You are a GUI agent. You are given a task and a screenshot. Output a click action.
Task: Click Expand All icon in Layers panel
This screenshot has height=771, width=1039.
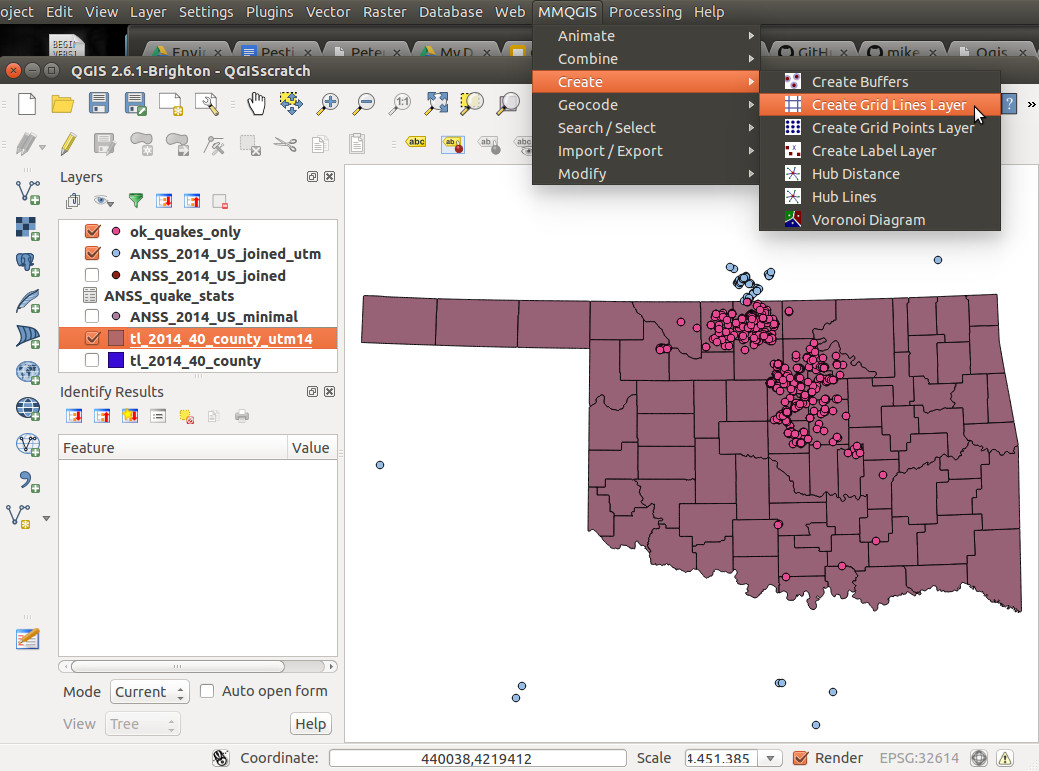(x=164, y=201)
